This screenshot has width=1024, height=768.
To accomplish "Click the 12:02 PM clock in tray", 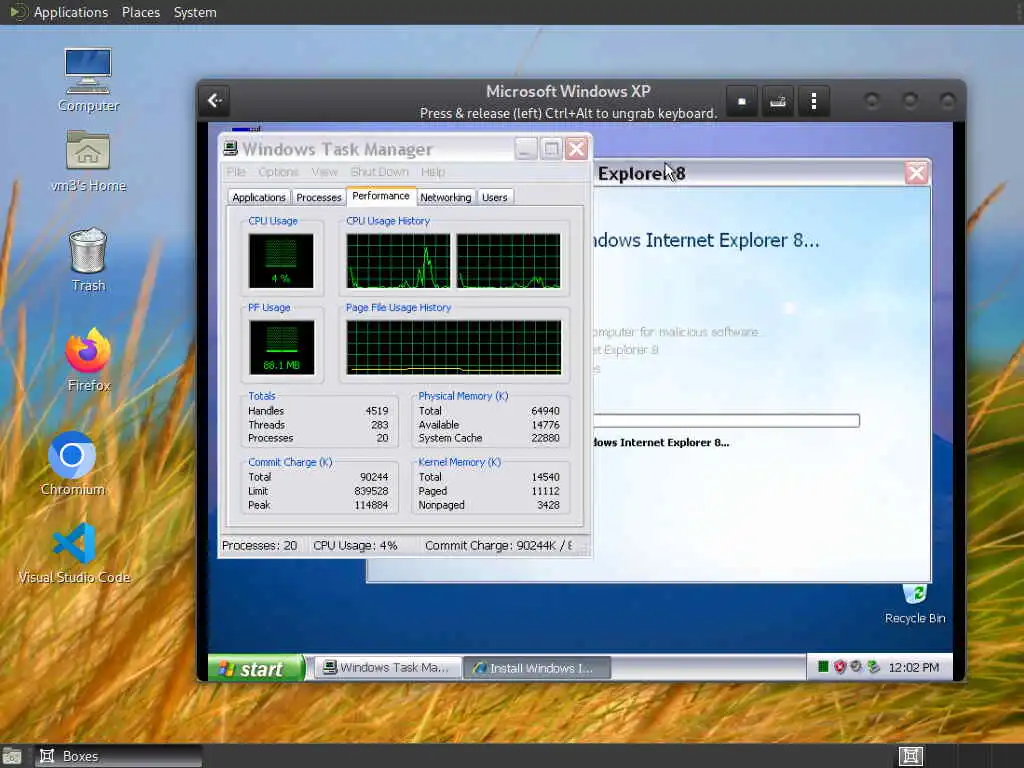I will pyautogui.click(x=914, y=667).
